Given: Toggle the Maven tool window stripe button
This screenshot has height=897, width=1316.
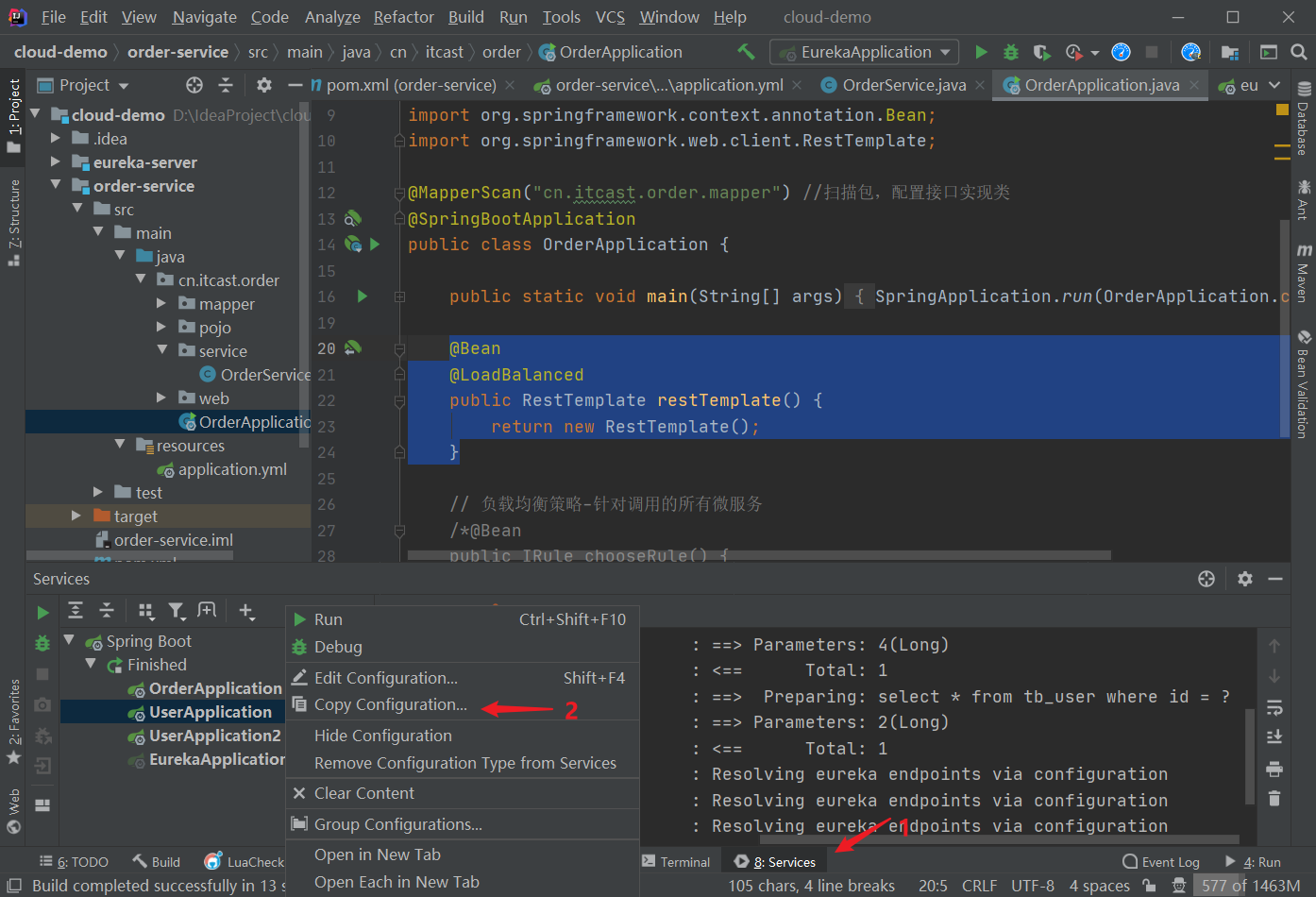Looking at the screenshot, I should 1304,274.
